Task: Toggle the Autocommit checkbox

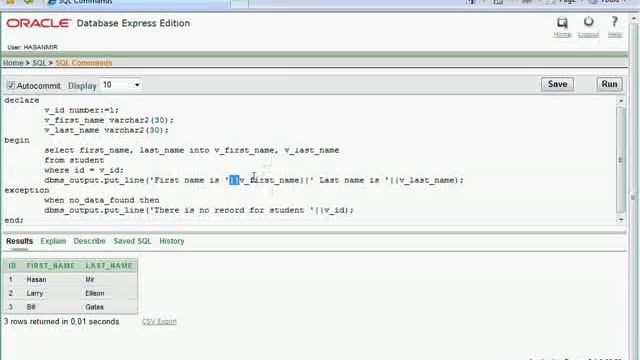Action: coord(11,85)
